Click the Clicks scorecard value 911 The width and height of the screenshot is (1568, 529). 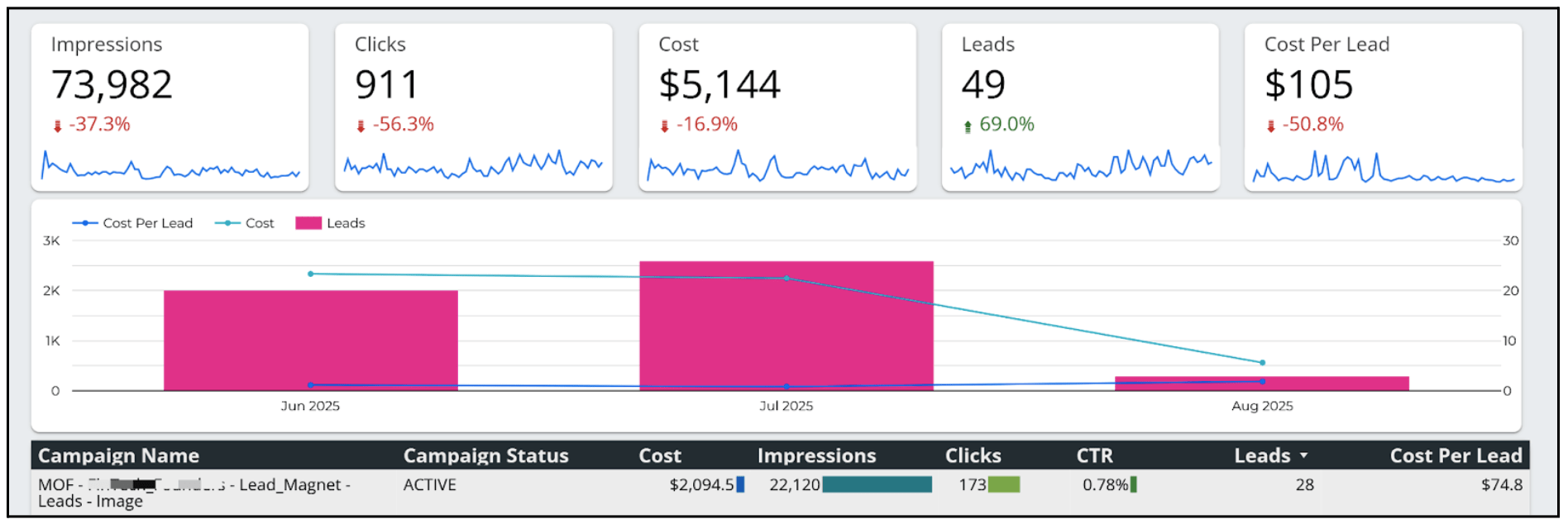[x=386, y=84]
